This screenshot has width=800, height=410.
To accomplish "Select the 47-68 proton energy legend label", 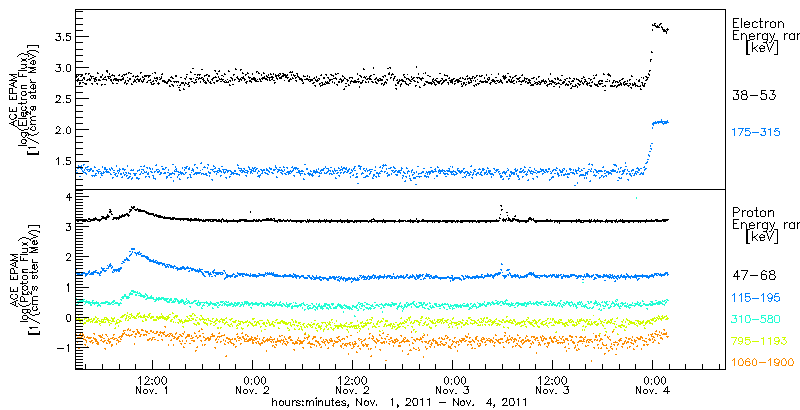I will tap(754, 276).
